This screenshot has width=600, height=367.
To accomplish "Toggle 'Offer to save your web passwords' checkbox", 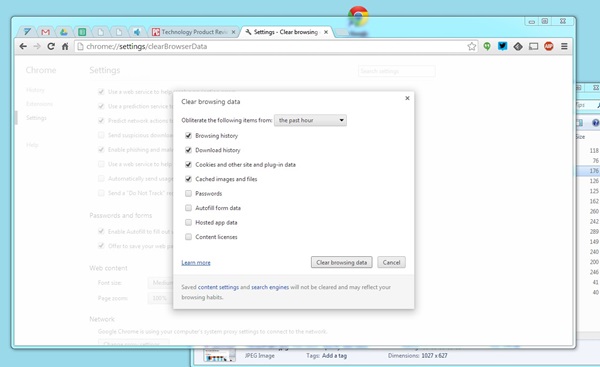I will 101,246.
